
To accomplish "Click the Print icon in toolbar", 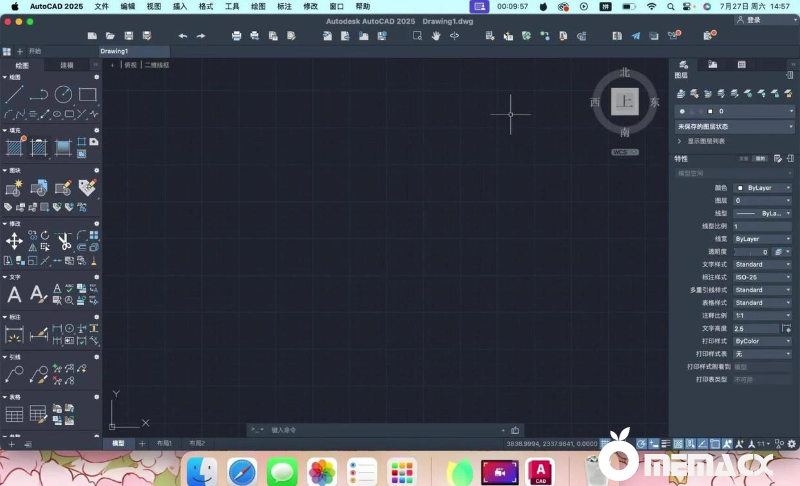I will coord(236,36).
